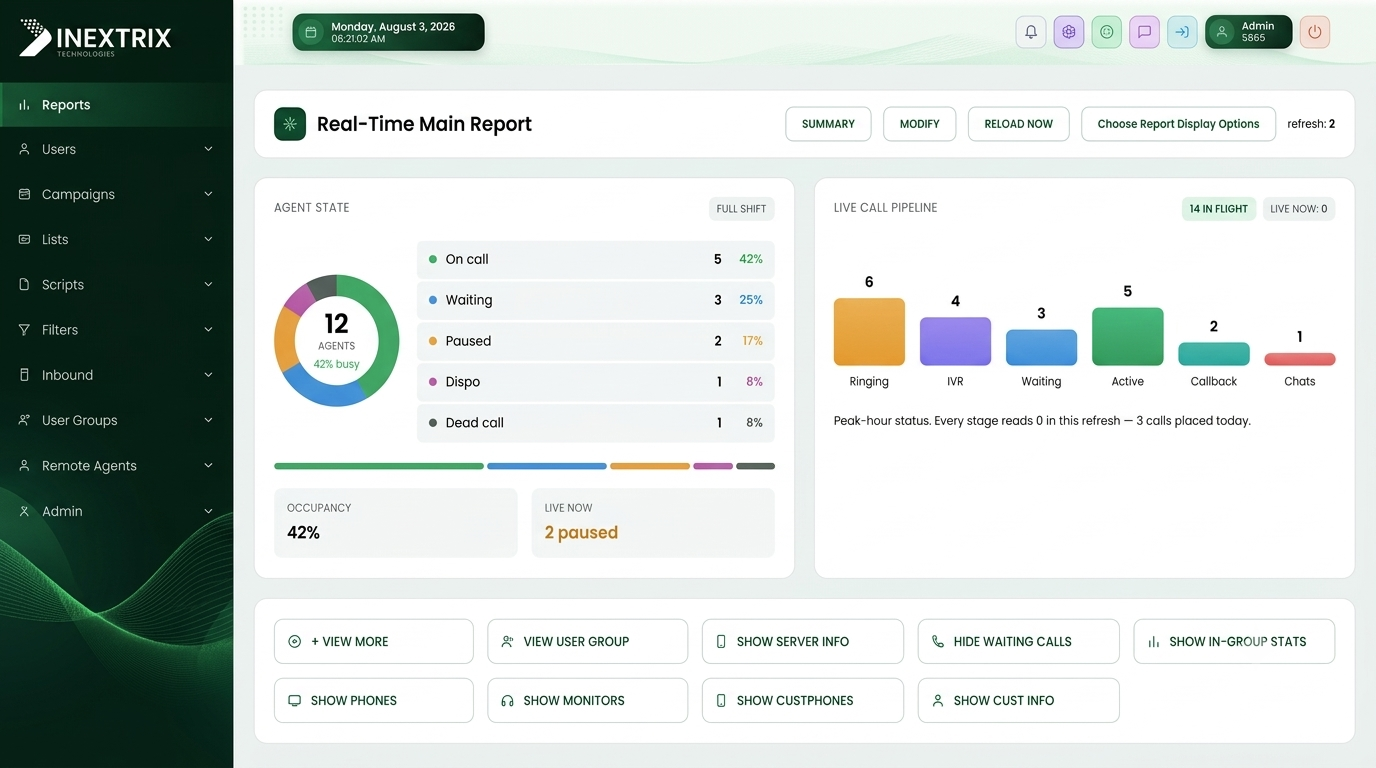Click the Inextrix Technologies logo

pyautogui.click(x=96, y=38)
